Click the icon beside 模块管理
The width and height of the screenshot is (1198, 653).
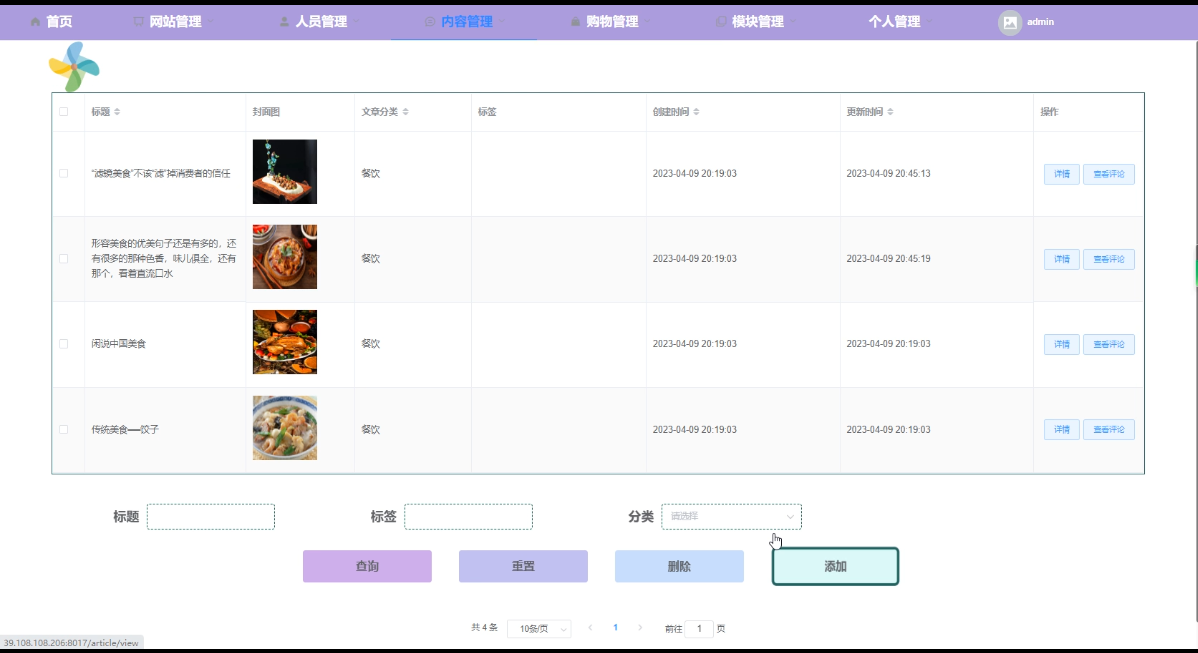[x=720, y=22]
